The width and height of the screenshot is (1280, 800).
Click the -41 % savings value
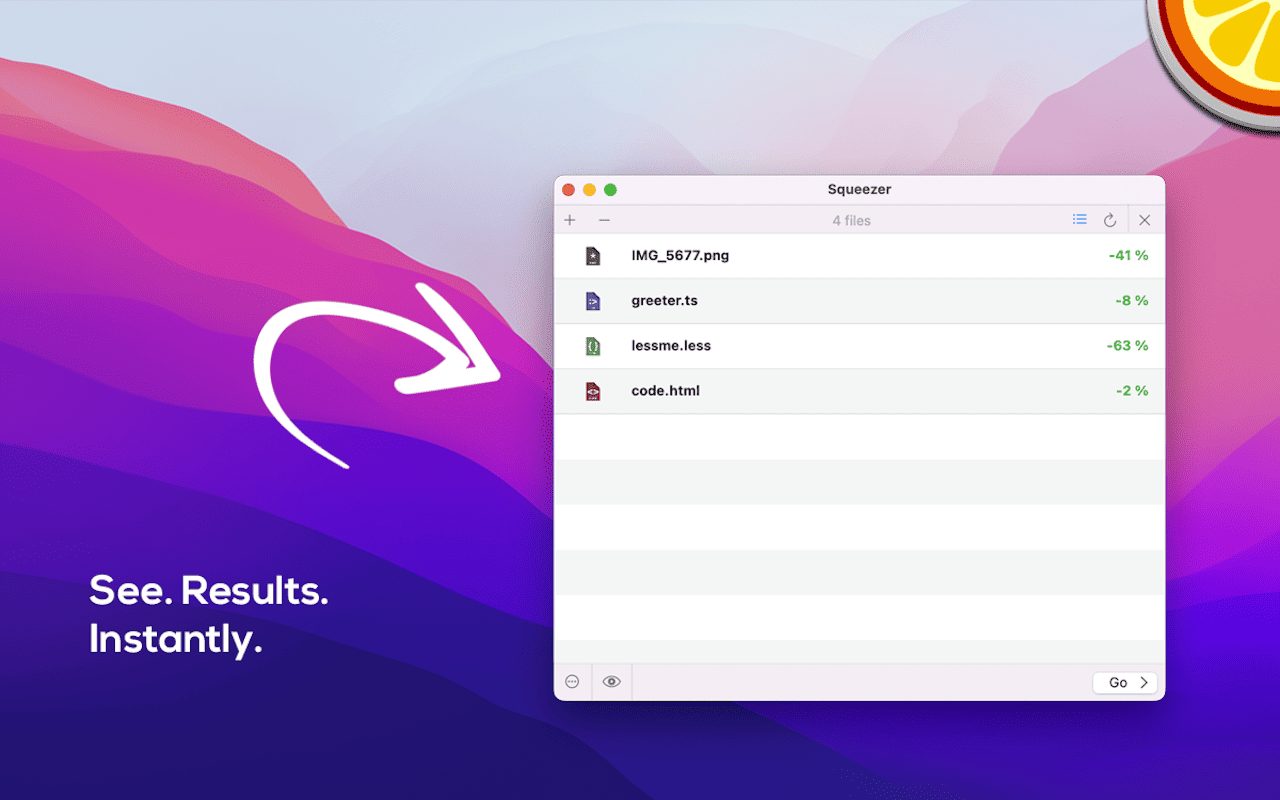click(1128, 256)
